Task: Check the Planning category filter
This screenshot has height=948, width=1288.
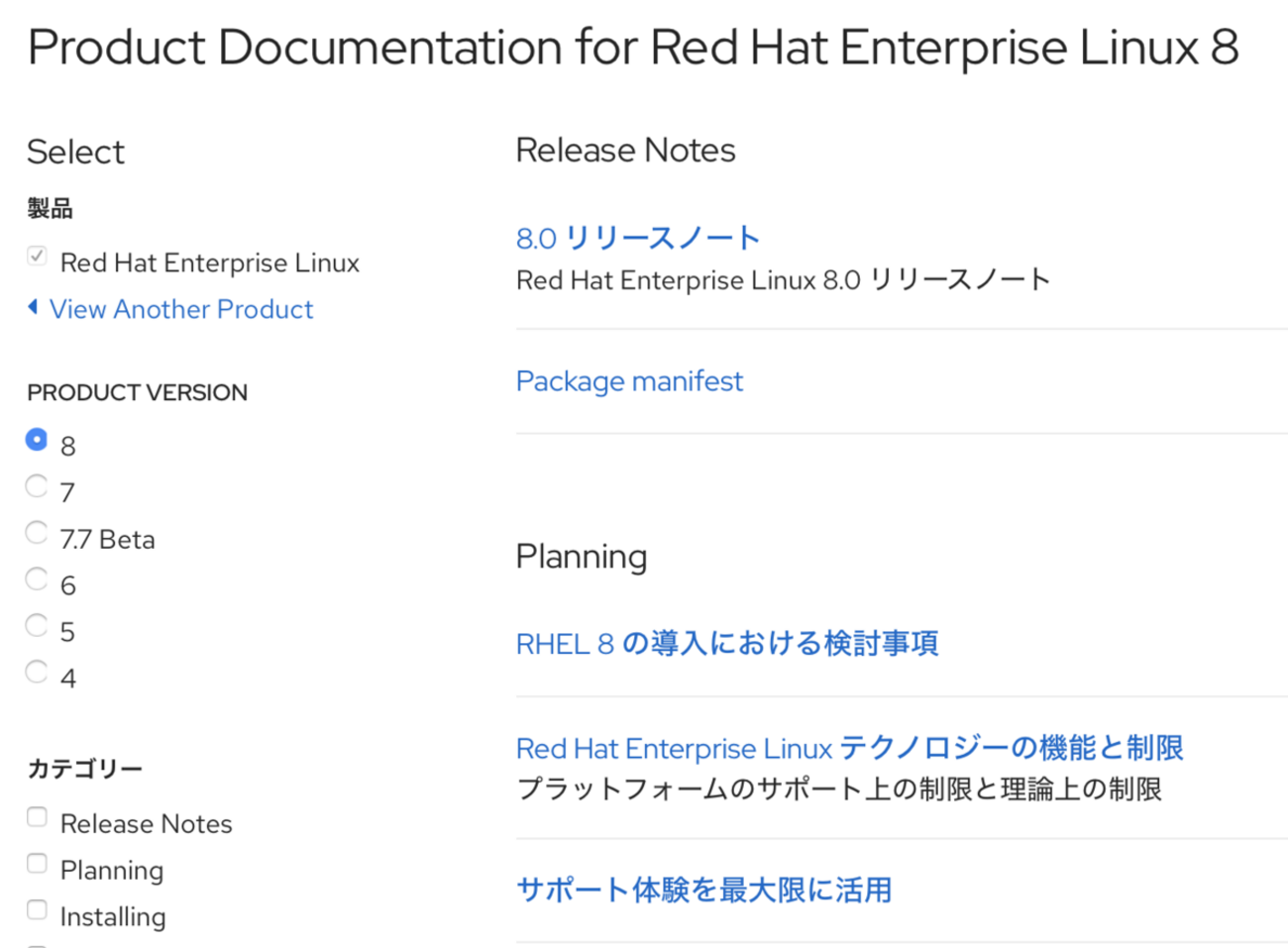Action: pos(37,864)
